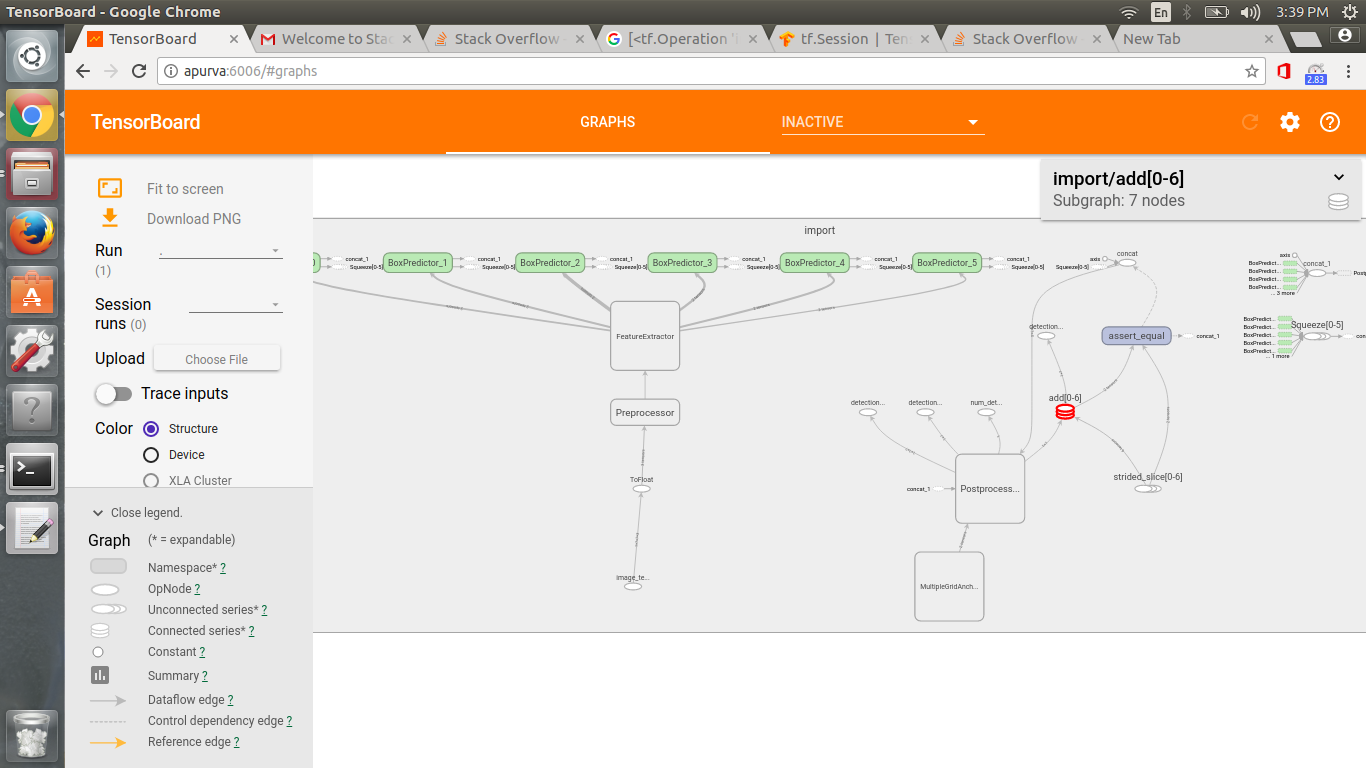Open TensorBoard settings gear
Image resolution: width=1366 pixels, height=768 pixels.
[x=1290, y=122]
